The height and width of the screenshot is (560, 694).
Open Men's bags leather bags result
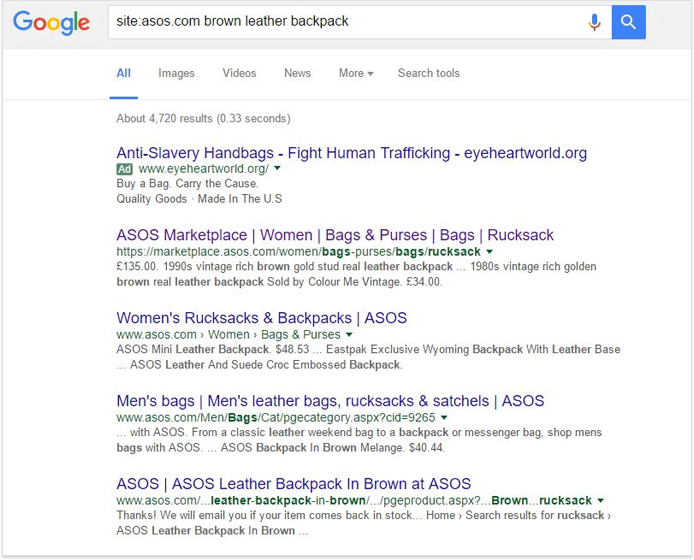[x=330, y=401]
